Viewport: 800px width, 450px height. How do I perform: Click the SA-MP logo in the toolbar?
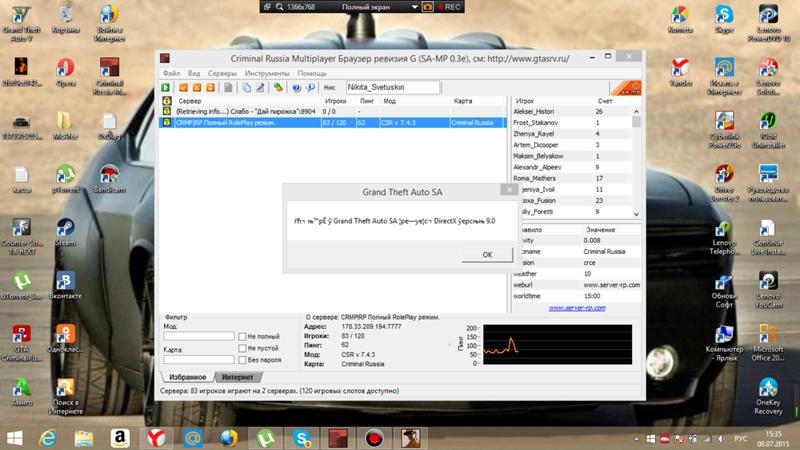click(x=626, y=88)
